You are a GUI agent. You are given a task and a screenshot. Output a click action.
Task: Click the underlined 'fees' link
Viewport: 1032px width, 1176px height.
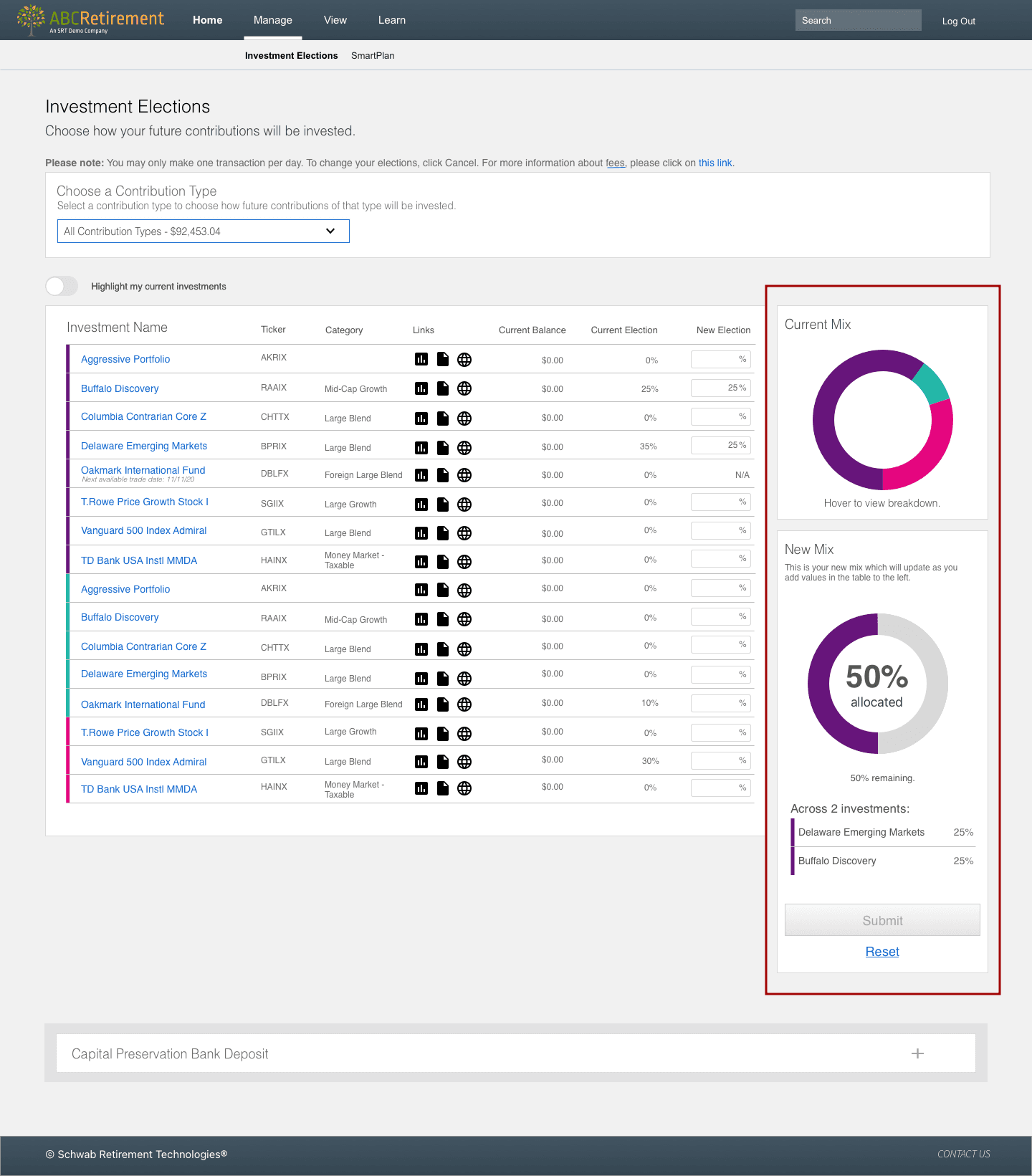coord(615,163)
